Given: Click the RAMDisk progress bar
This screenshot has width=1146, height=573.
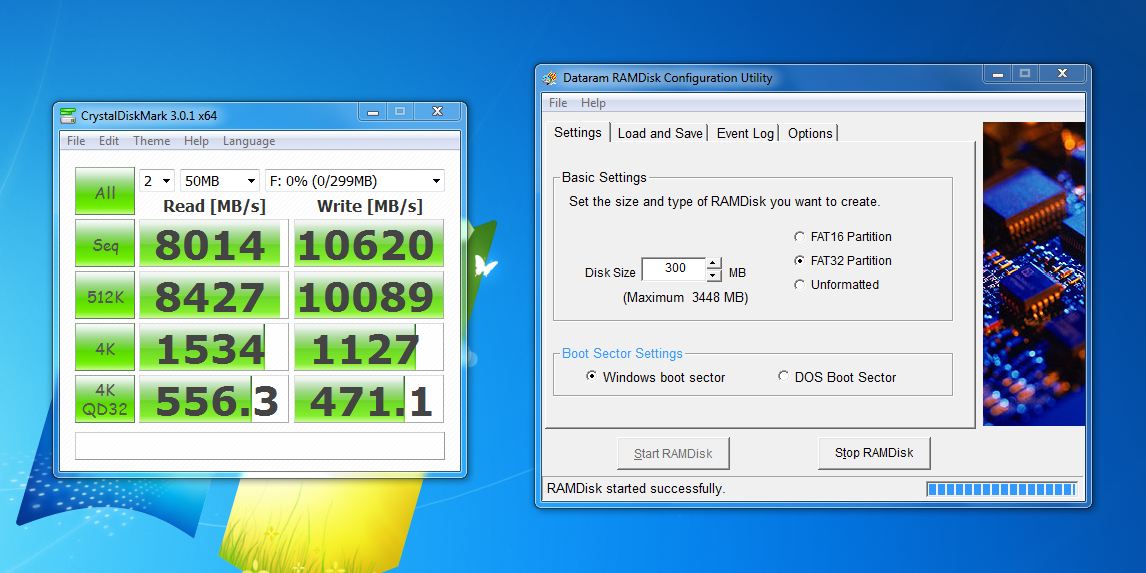Looking at the screenshot, I should click(x=1001, y=489).
